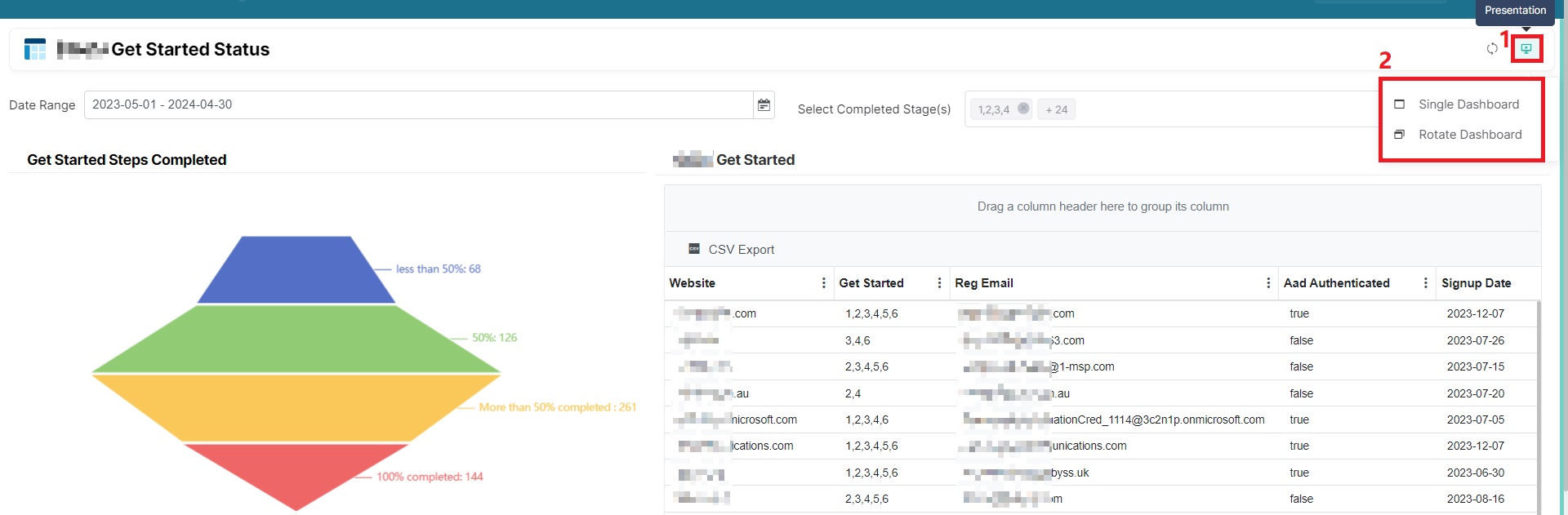
Task: Open the Reg Email column menu
Action: (x=1267, y=283)
